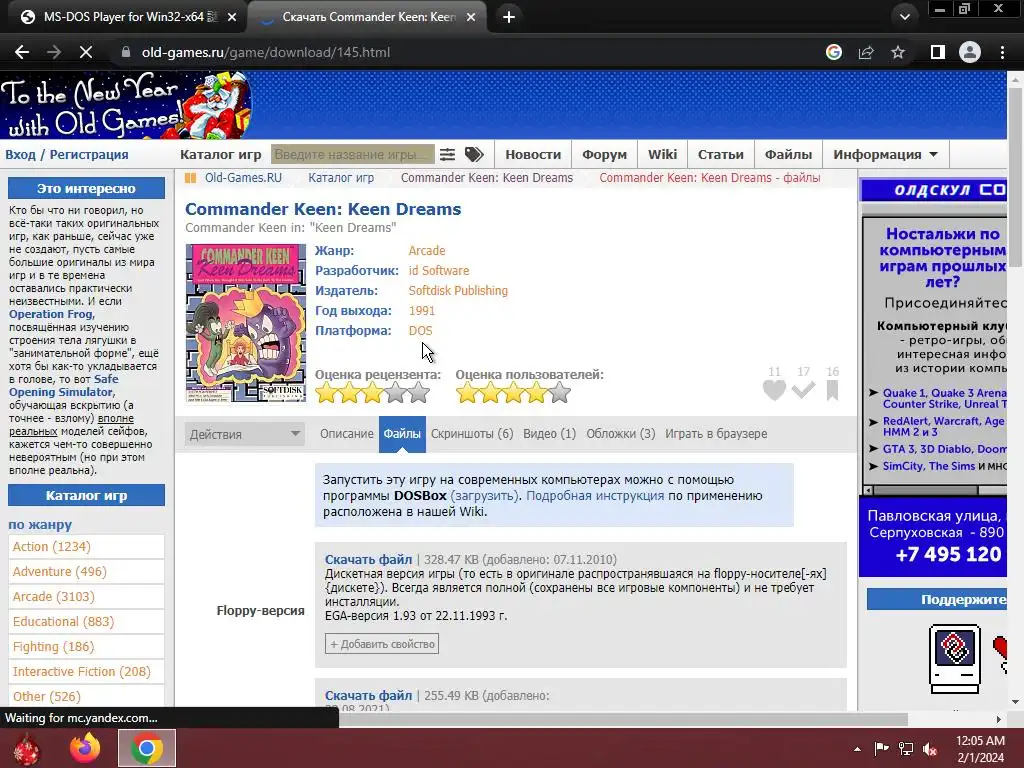Open the Wiki menu item

(662, 155)
